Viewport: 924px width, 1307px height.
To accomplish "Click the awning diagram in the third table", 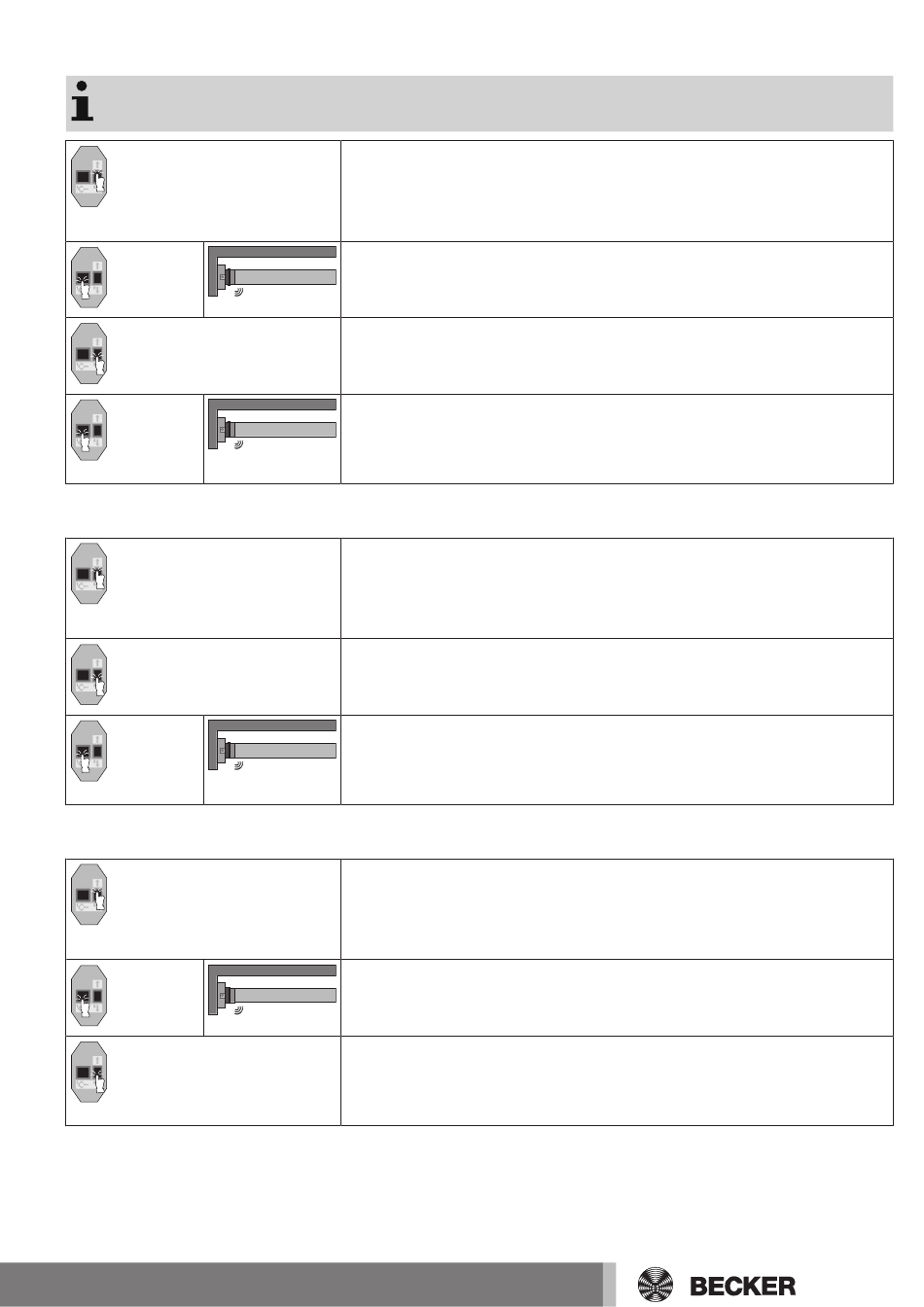I will 272,990.
